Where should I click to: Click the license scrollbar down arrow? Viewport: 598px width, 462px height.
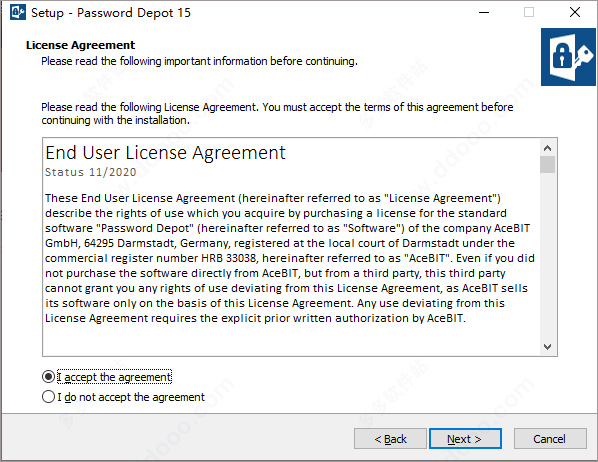pyautogui.click(x=548, y=346)
